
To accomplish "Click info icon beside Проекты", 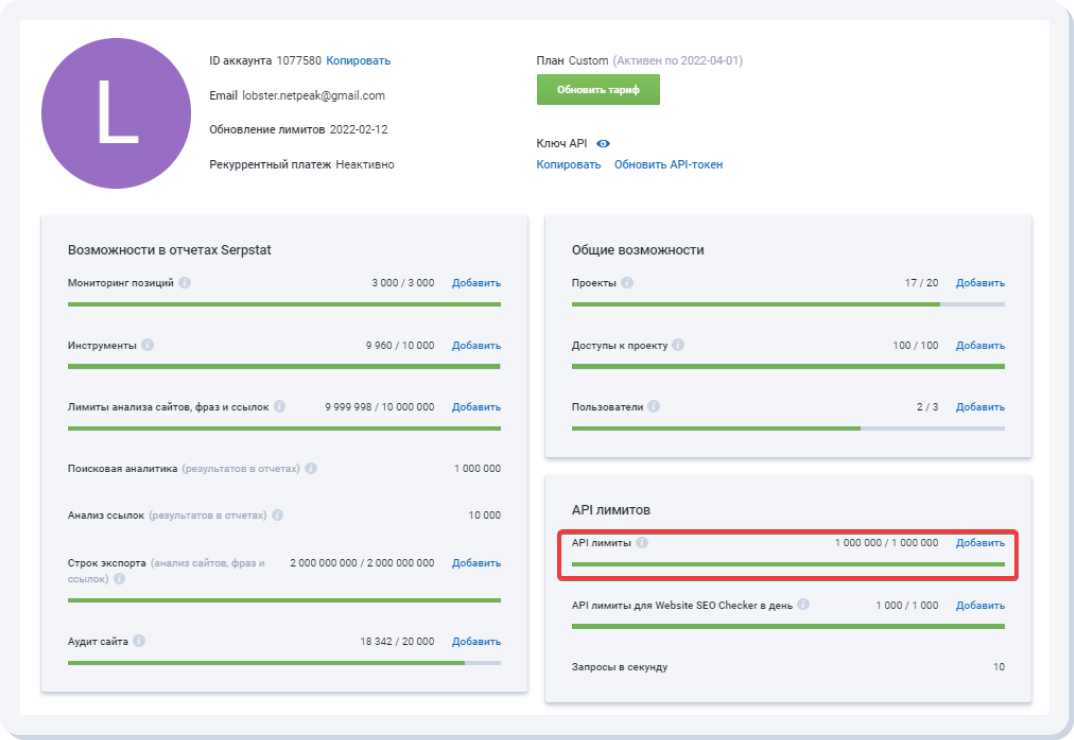I will (627, 283).
